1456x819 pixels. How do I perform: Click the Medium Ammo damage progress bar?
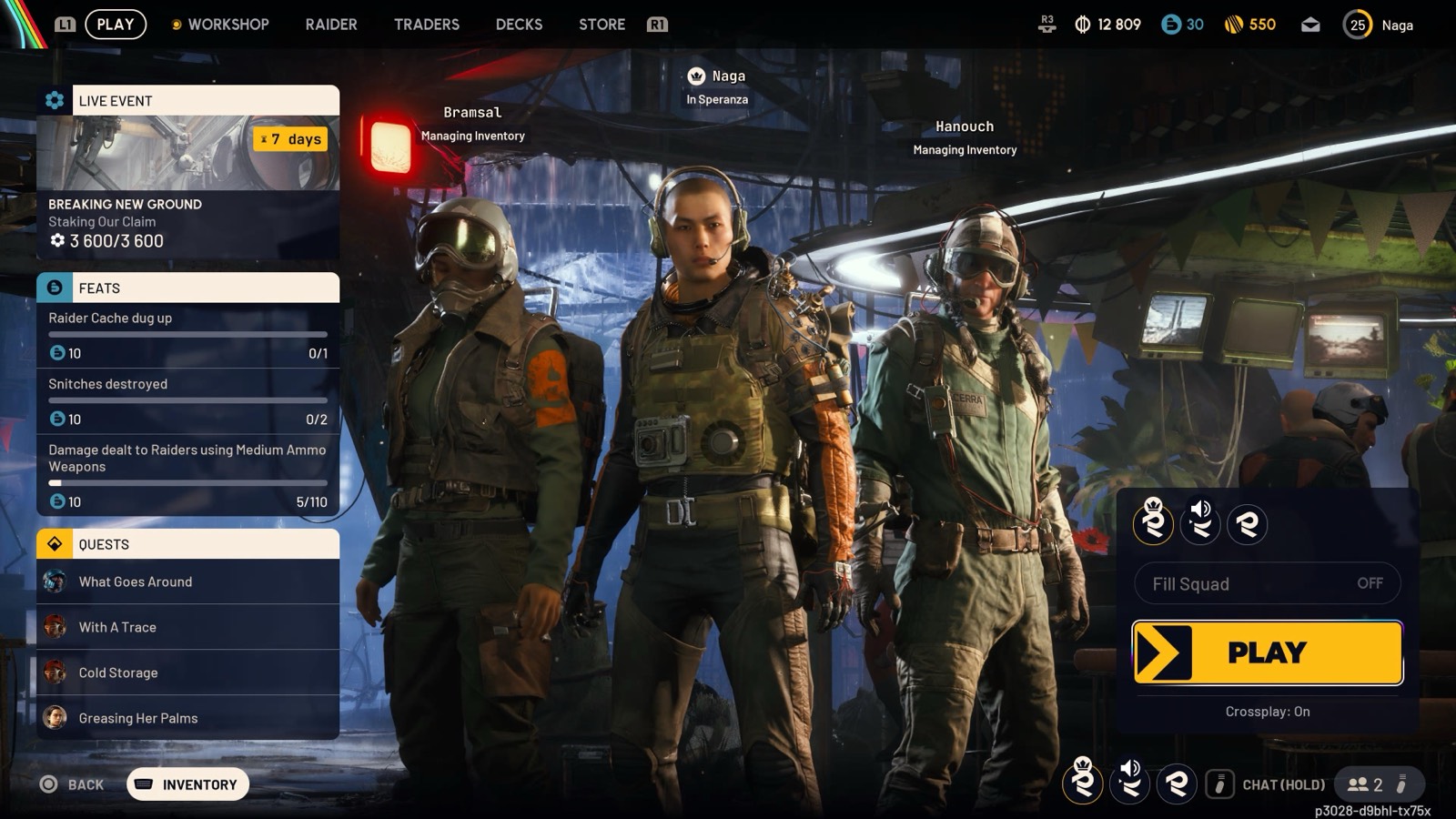(x=188, y=483)
